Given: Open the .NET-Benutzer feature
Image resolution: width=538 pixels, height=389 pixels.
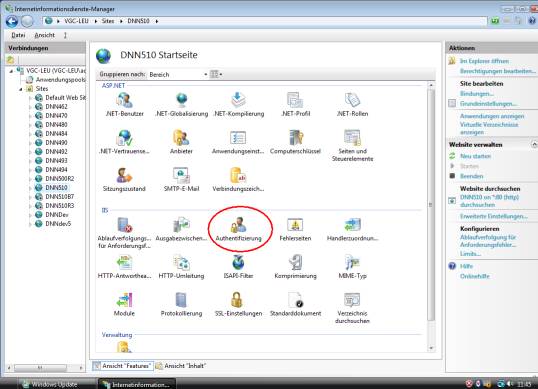Looking at the screenshot, I should (124, 105).
